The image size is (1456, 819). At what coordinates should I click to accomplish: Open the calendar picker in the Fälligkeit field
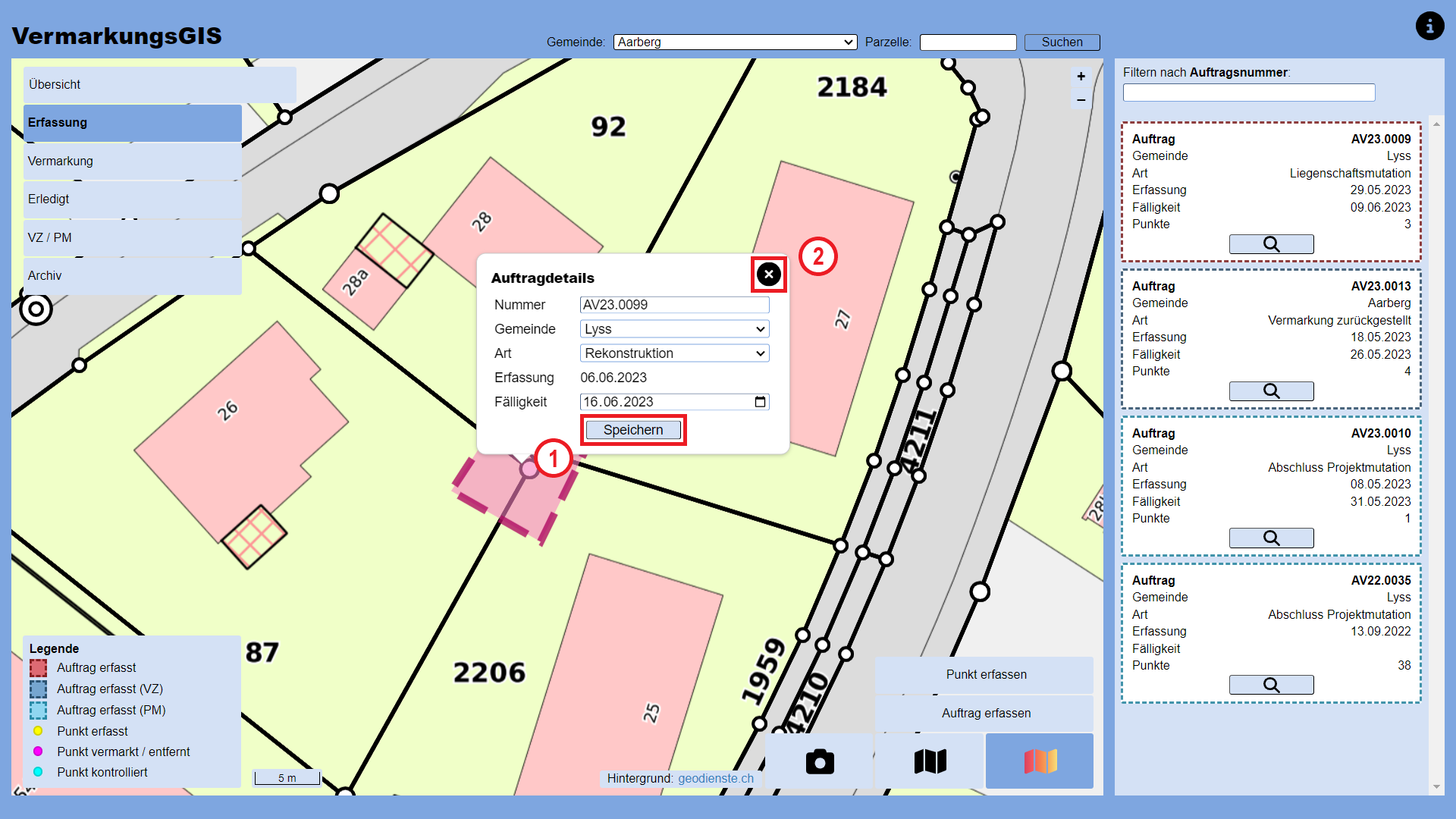pyautogui.click(x=759, y=402)
